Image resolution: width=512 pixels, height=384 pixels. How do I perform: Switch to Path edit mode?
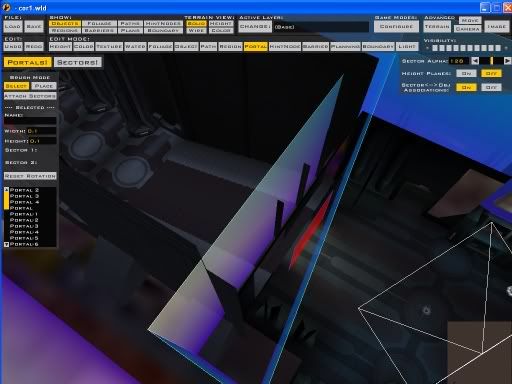(208, 47)
